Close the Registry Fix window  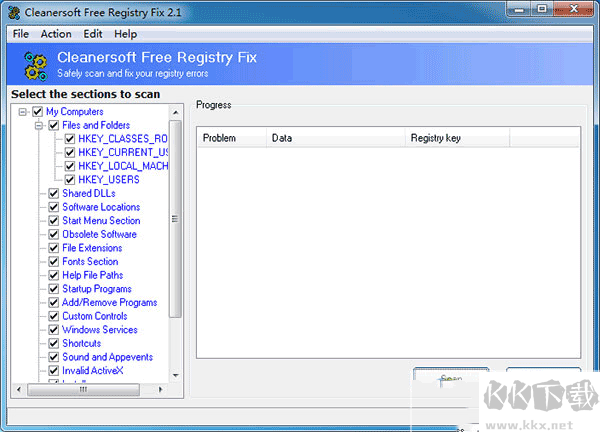tap(574, 9)
